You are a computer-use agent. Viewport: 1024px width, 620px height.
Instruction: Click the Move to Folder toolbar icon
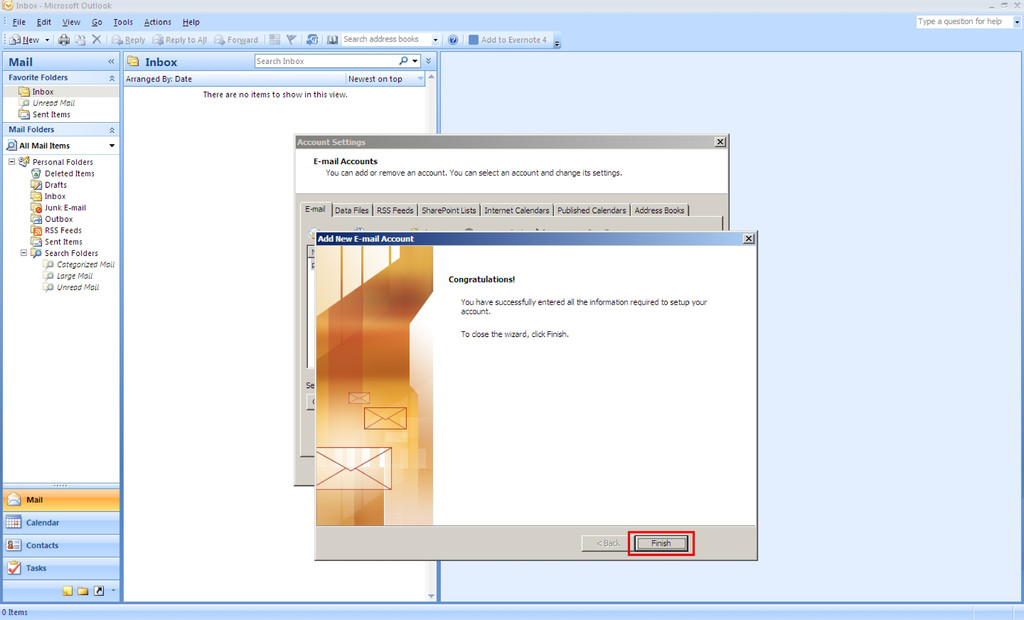pos(80,40)
